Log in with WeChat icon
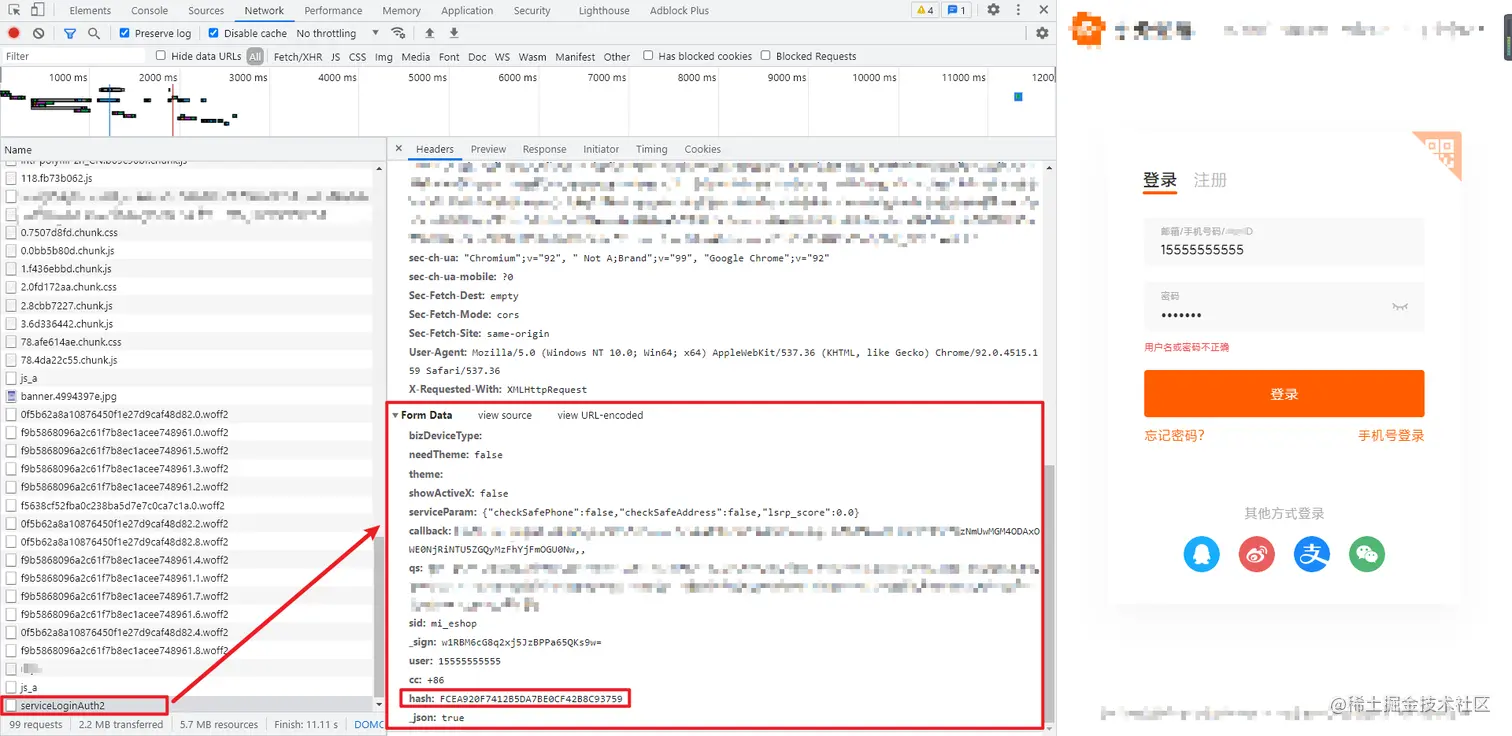Image resolution: width=1512 pixels, height=736 pixels. (1367, 554)
